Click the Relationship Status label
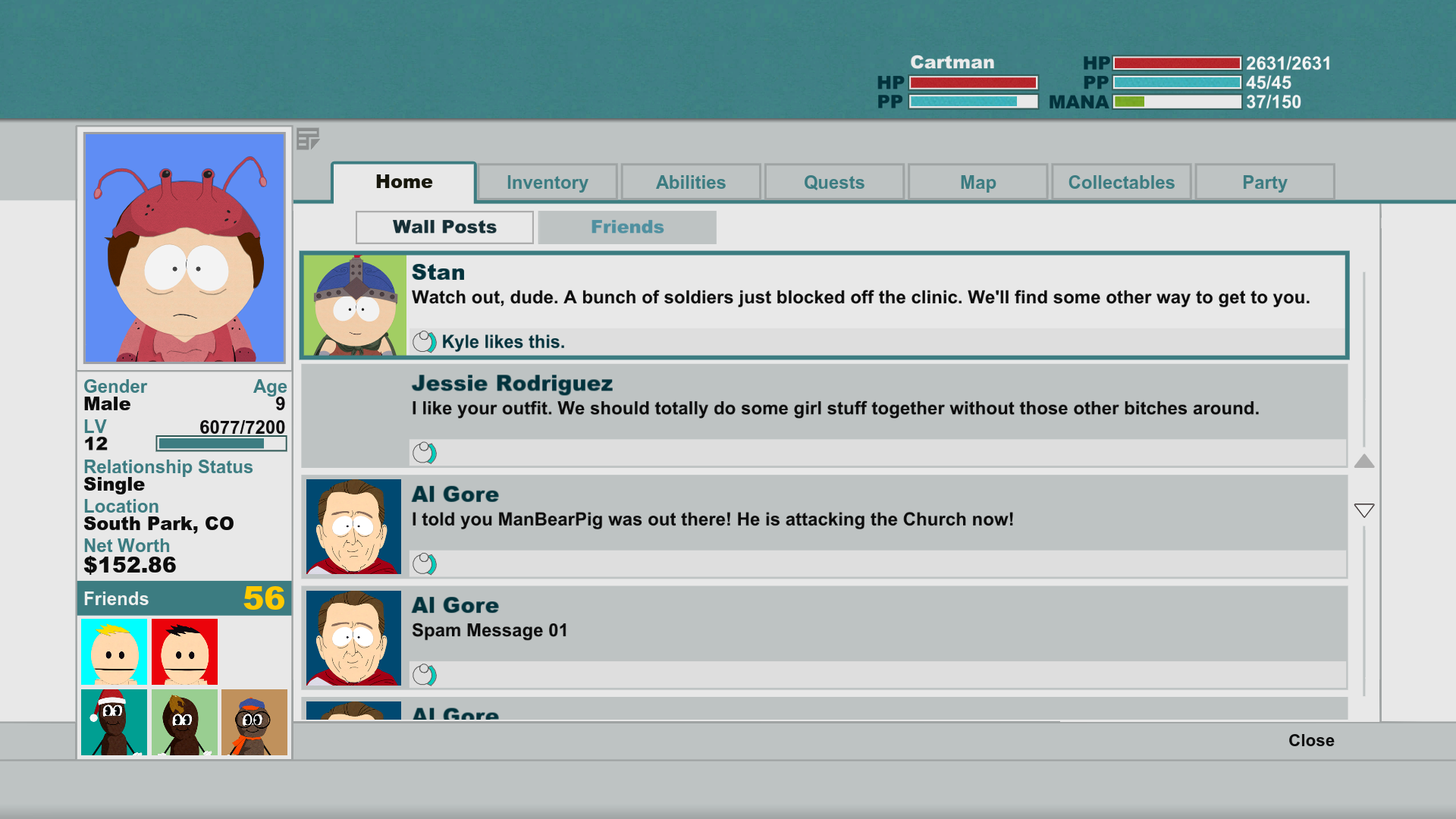This screenshot has width=1456, height=819. pos(168,467)
